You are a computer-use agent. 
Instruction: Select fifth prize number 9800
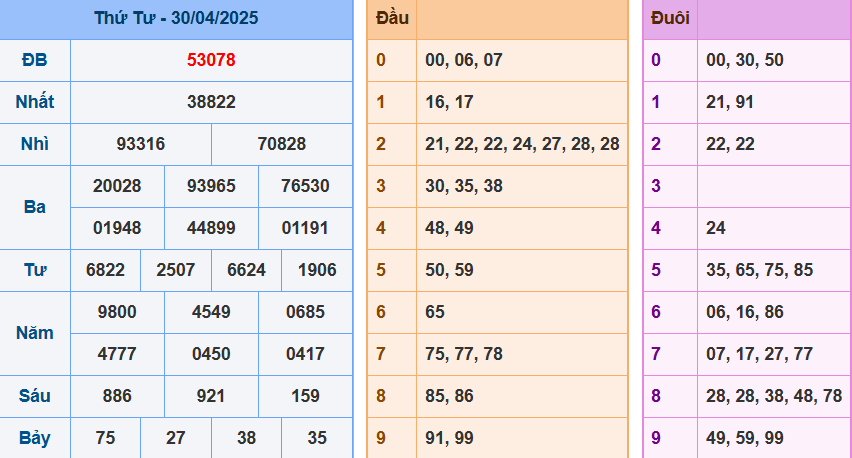[117, 312]
